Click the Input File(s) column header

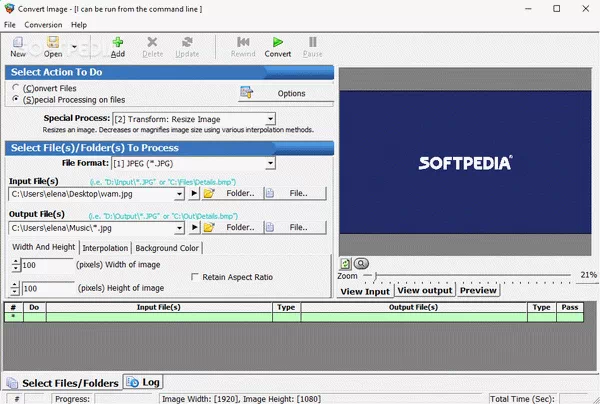point(159,307)
